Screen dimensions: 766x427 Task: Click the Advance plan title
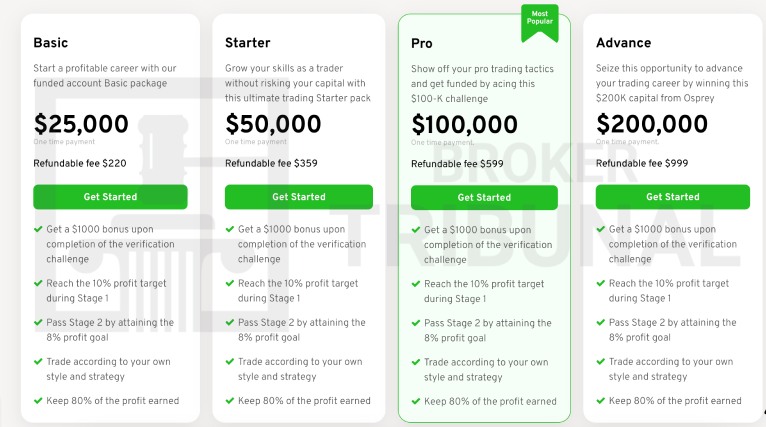tap(623, 43)
